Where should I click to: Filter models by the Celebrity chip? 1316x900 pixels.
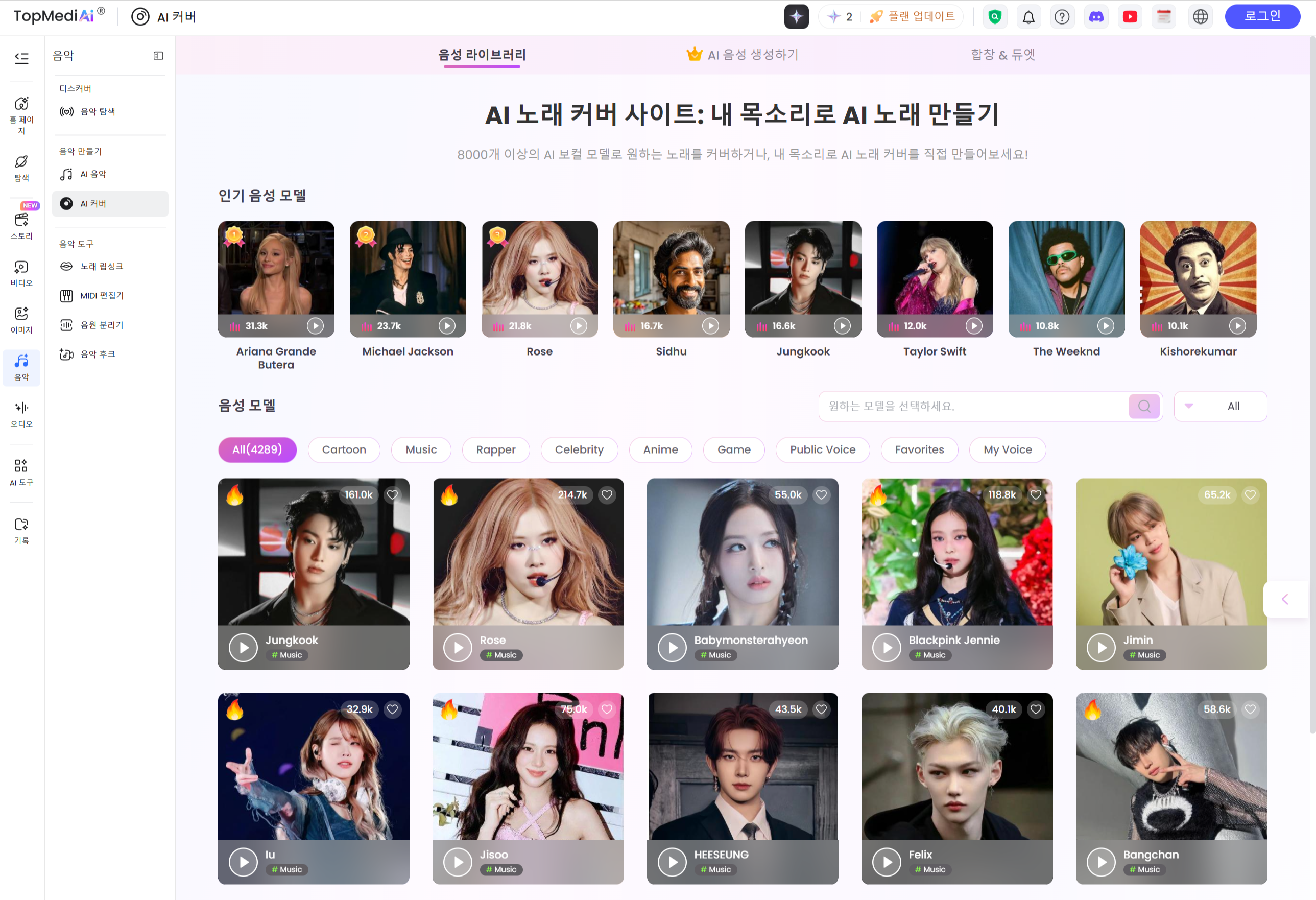[579, 449]
